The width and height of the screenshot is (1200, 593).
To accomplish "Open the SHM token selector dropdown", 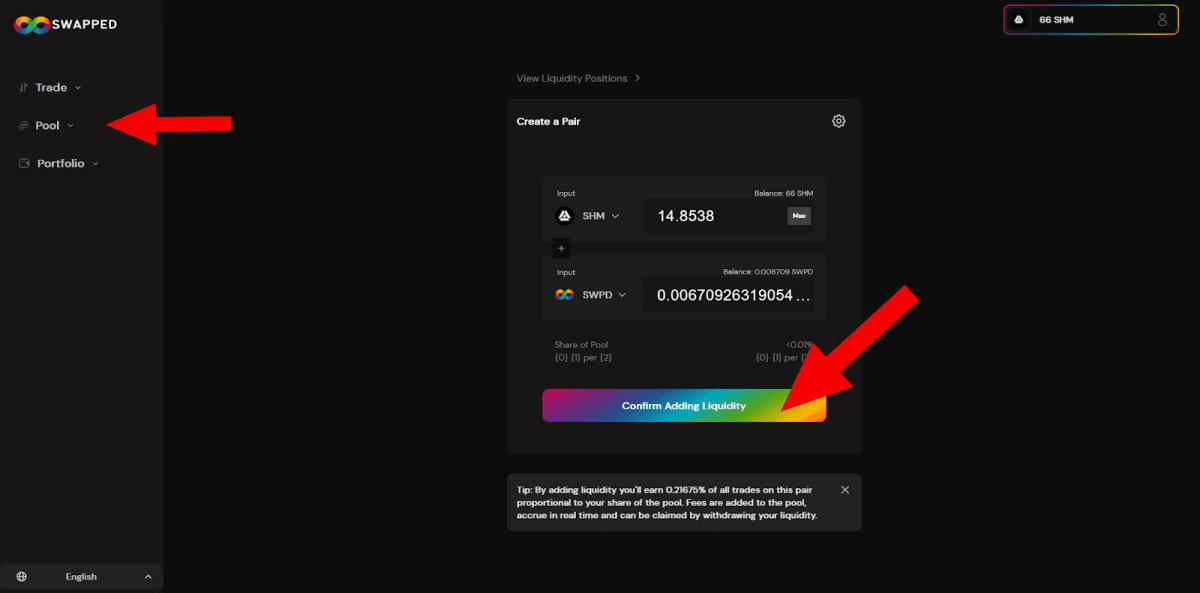I will (x=617, y=215).
